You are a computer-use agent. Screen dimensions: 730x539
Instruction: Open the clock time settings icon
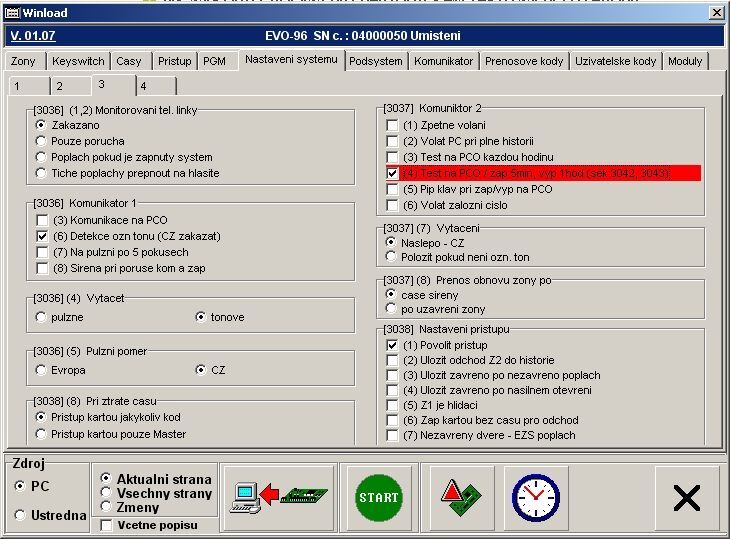(x=535, y=497)
